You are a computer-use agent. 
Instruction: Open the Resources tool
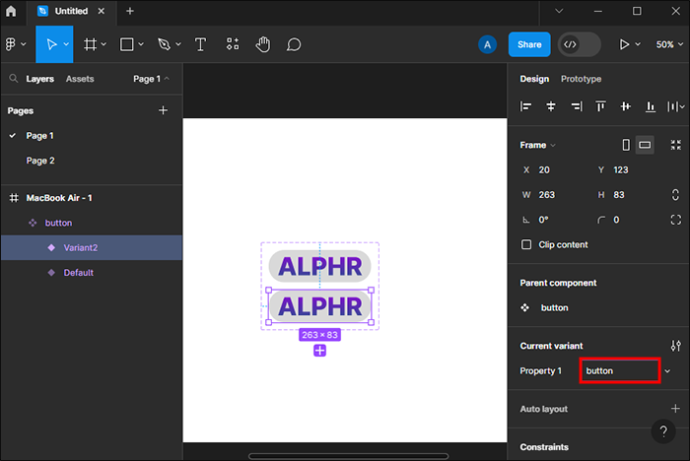(232, 44)
